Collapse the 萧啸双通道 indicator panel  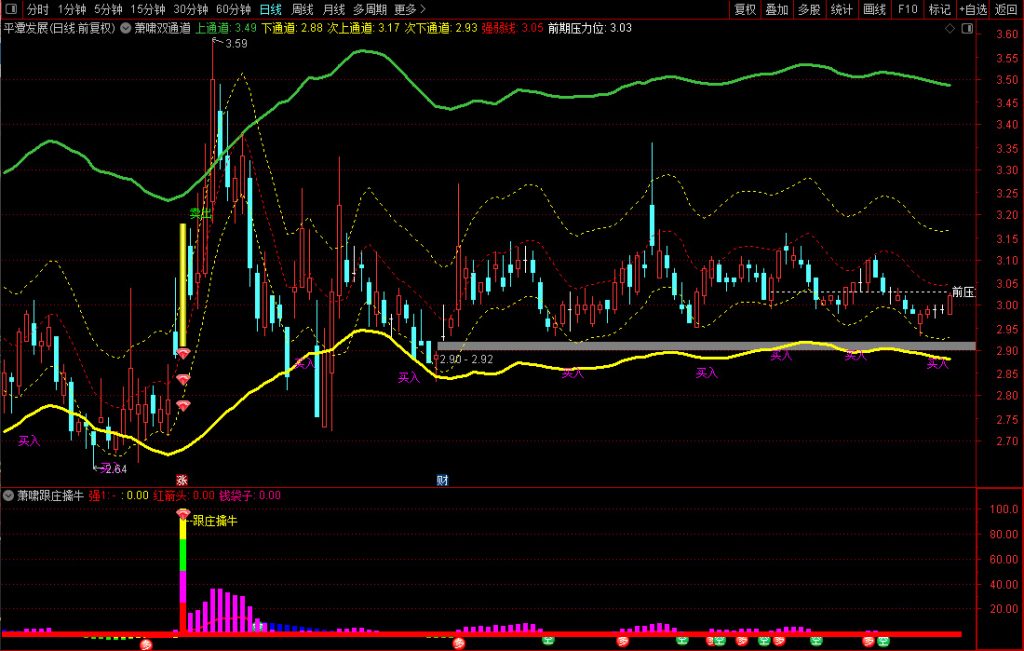(126, 28)
